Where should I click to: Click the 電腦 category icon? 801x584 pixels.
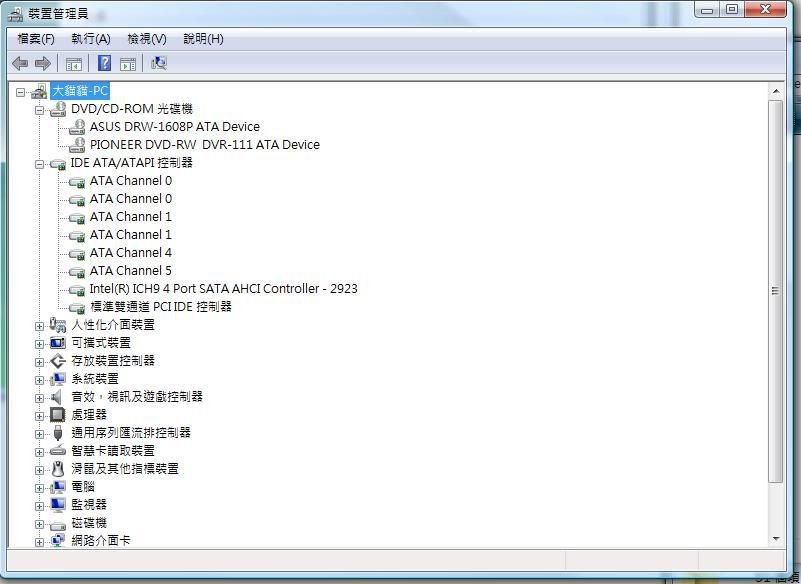click(x=58, y=487)
